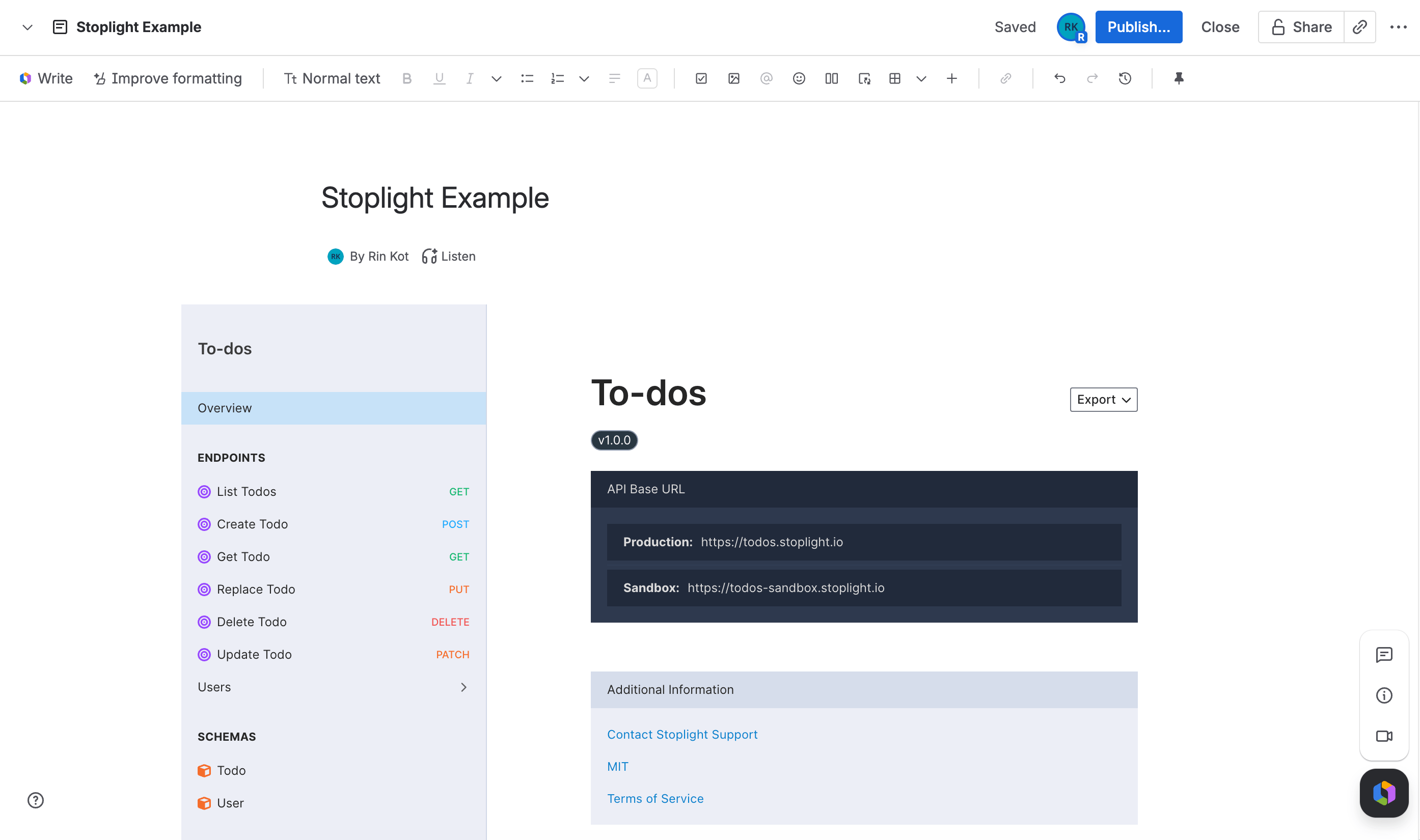The width and height of the screenshot is (1420, 840).
Task: Copy page link icon
Action: click(1359, 27)
